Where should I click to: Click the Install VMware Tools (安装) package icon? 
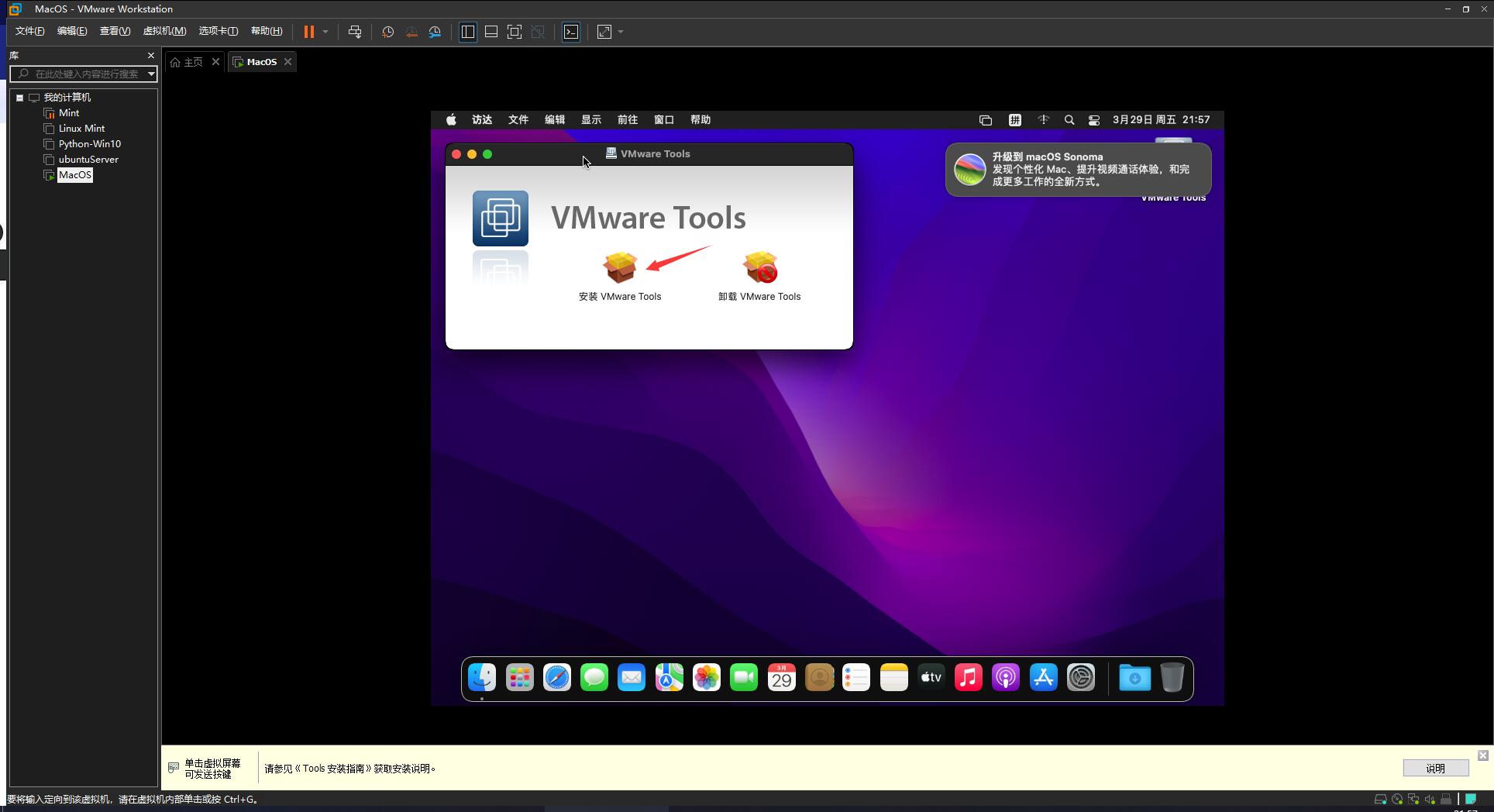(619, 267)
